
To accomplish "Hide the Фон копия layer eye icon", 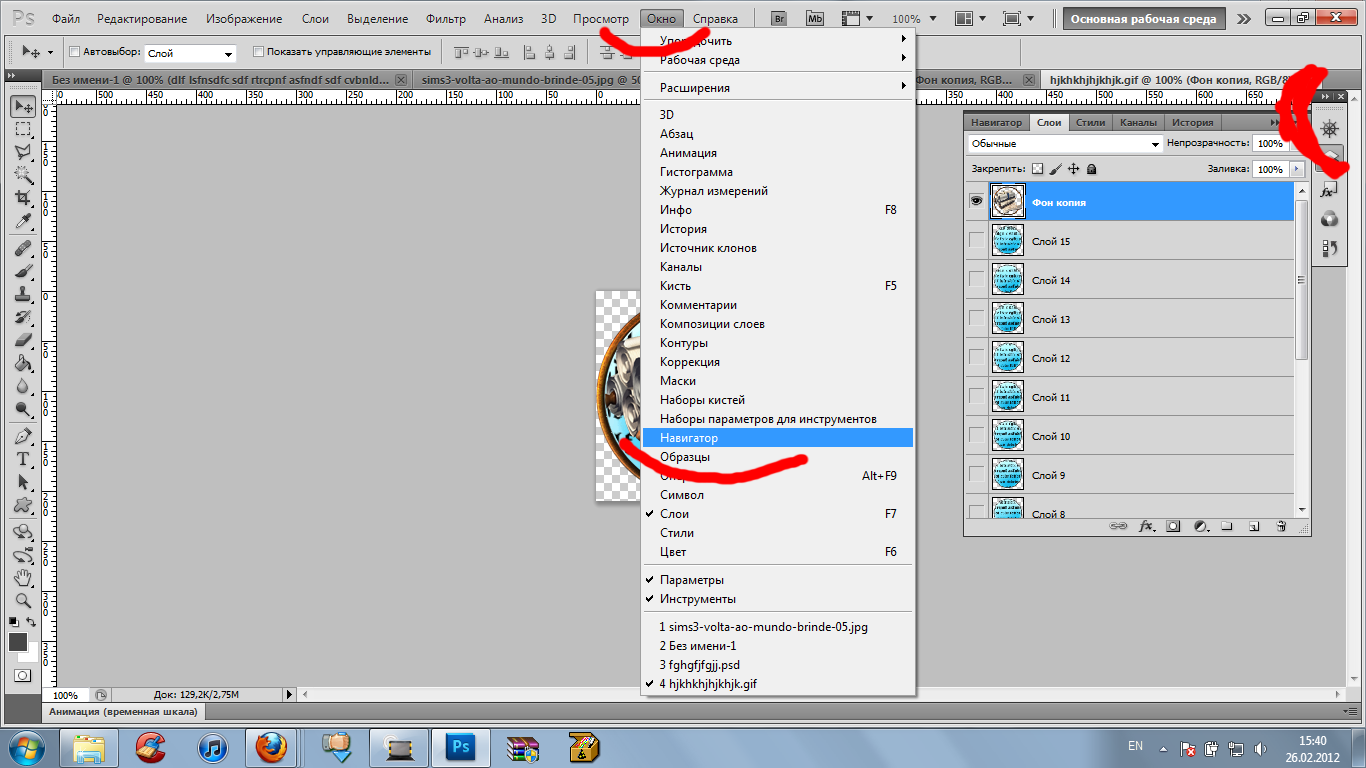I will coord(976,201).
